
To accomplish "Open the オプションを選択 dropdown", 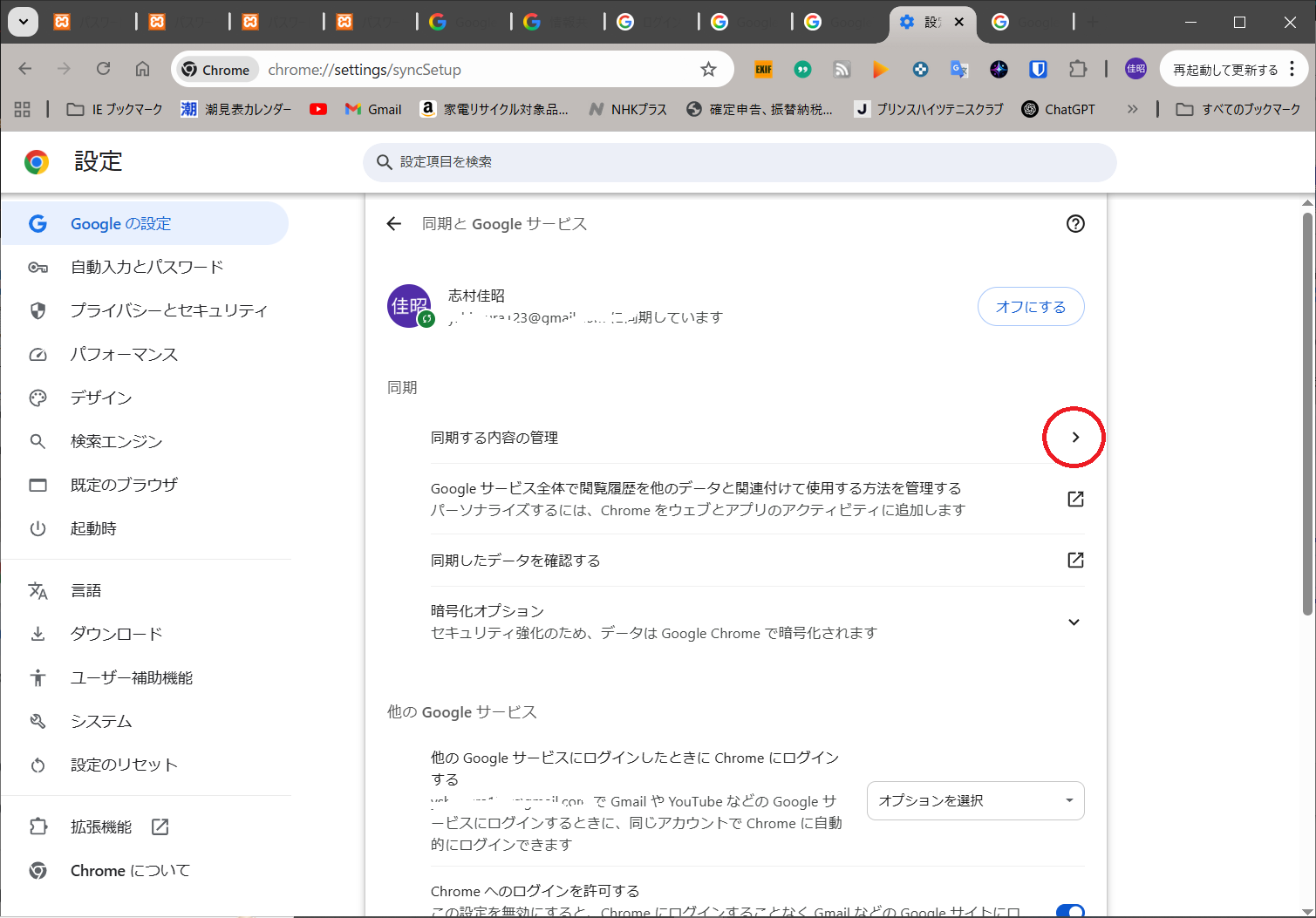I will [975, 800].
